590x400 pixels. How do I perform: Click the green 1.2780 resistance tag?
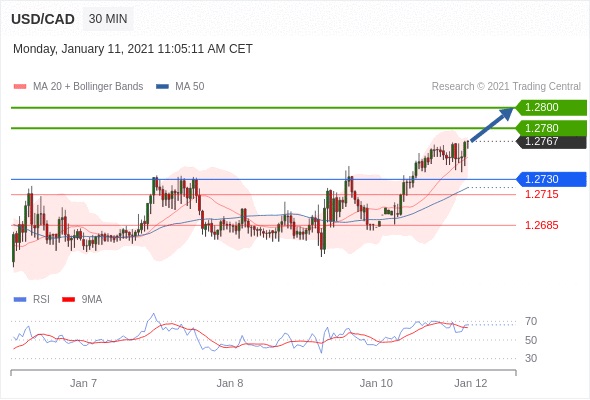551,128
